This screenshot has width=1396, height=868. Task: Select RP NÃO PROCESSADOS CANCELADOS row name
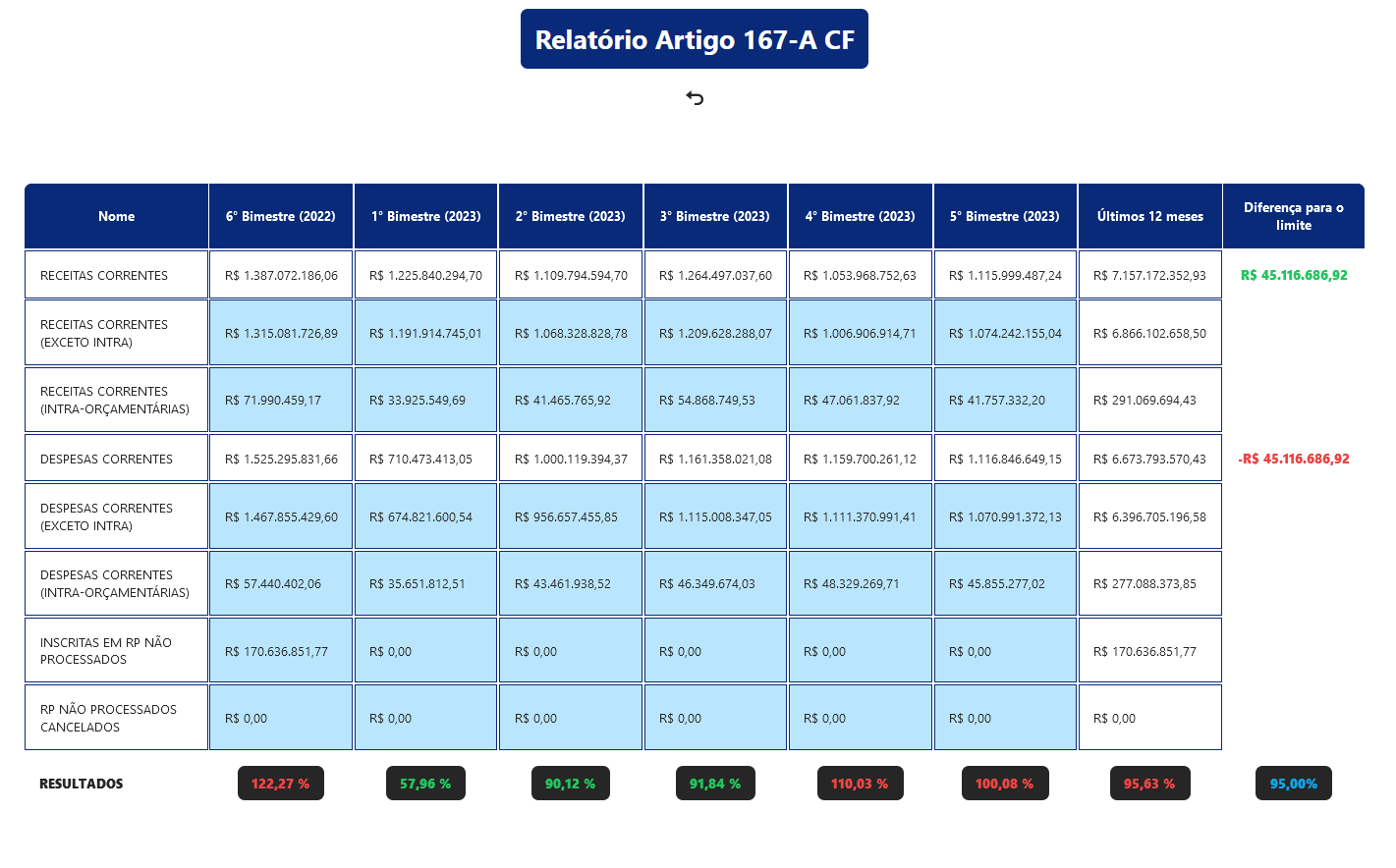coord(116,718)
